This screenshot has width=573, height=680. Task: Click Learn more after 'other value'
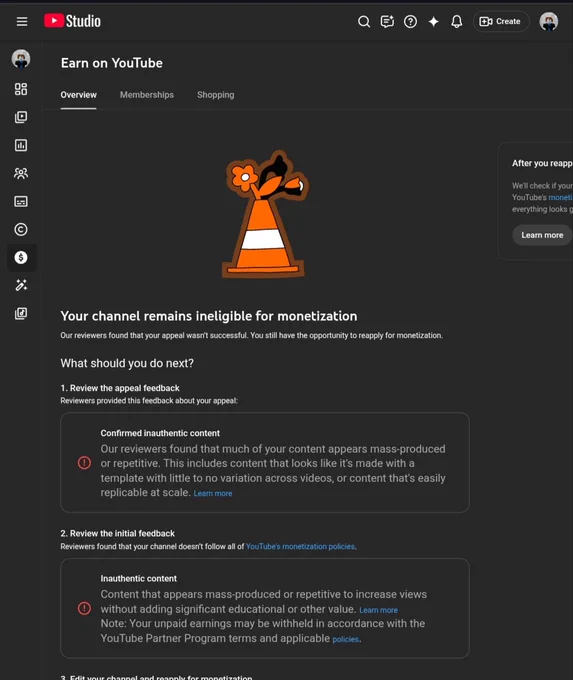tap(378, 610)
